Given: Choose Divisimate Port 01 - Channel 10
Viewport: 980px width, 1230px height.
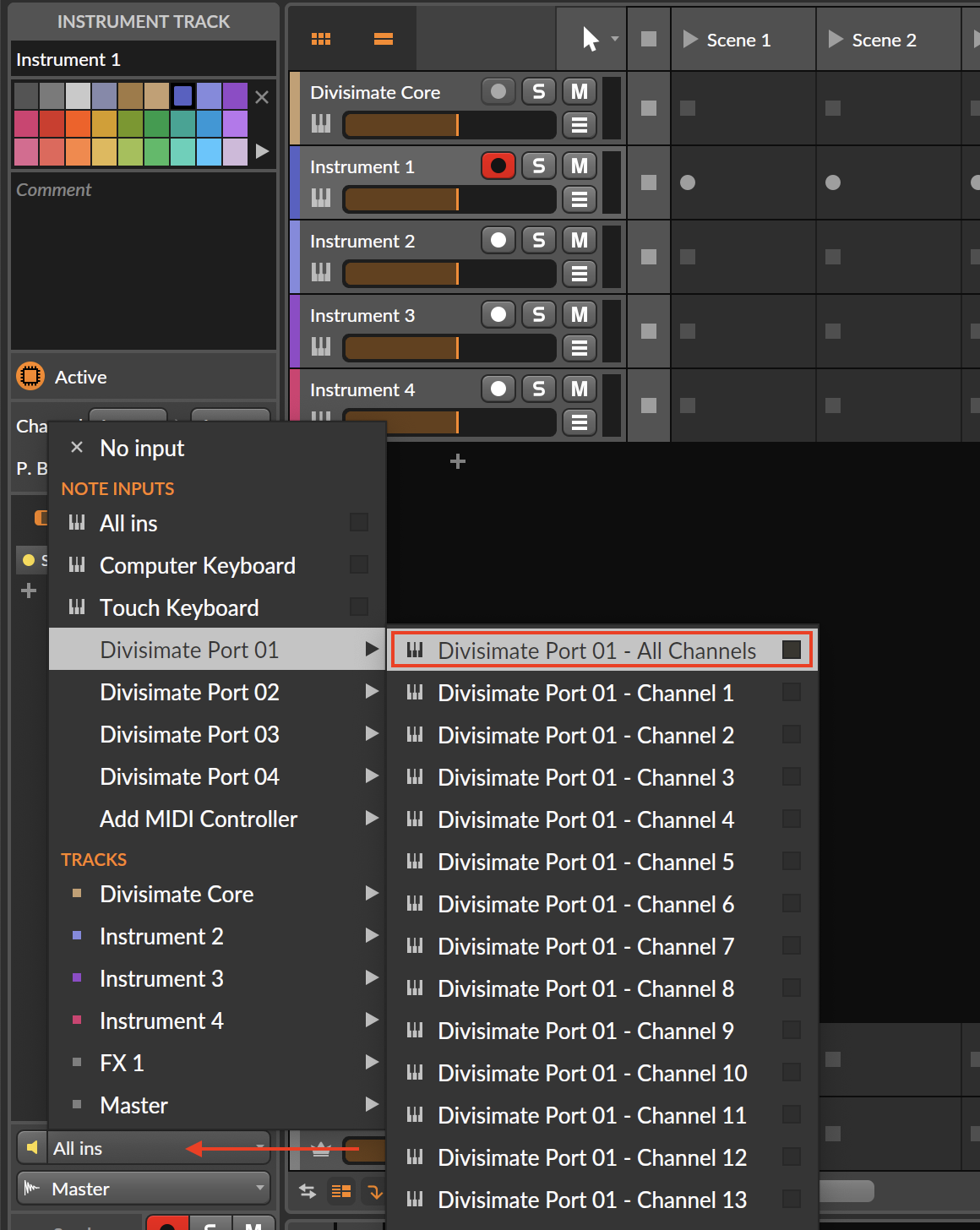Looking at the screenshot, I should click(591, 1073).
